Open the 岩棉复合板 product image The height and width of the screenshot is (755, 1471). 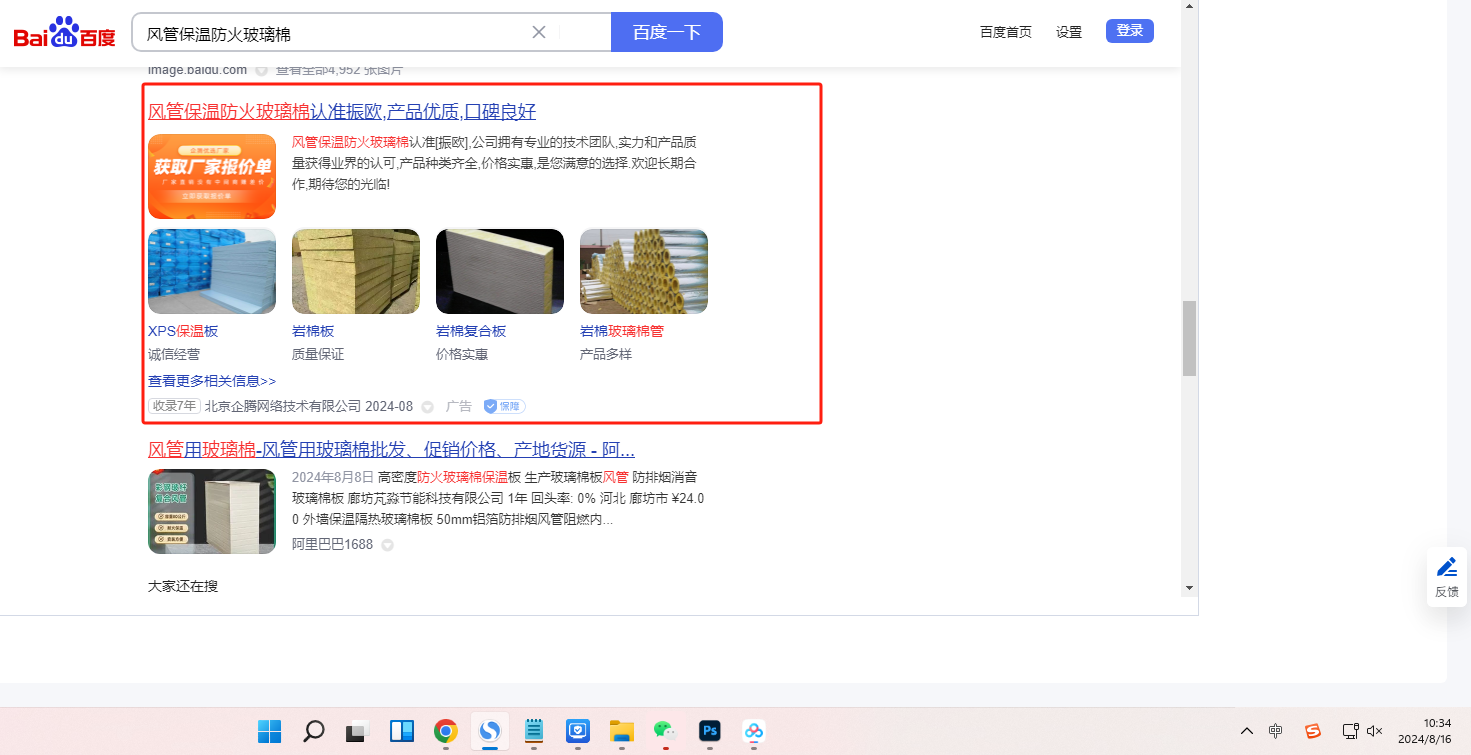(x=500, y=271)
